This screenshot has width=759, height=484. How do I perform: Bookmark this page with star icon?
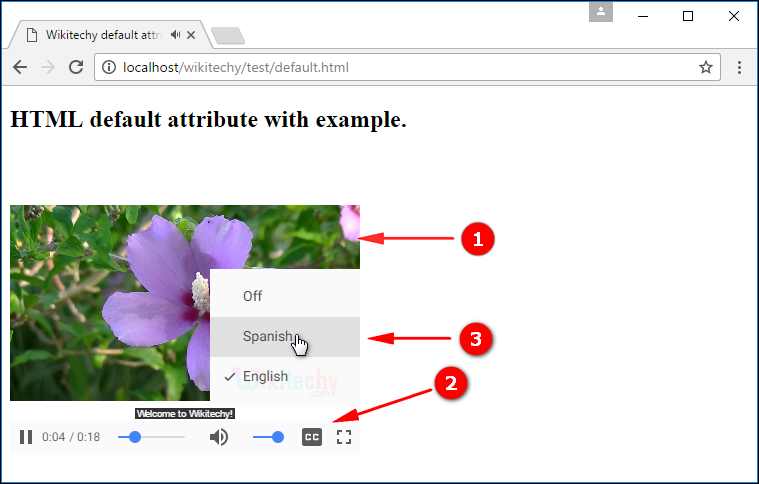tap(706, 68)
